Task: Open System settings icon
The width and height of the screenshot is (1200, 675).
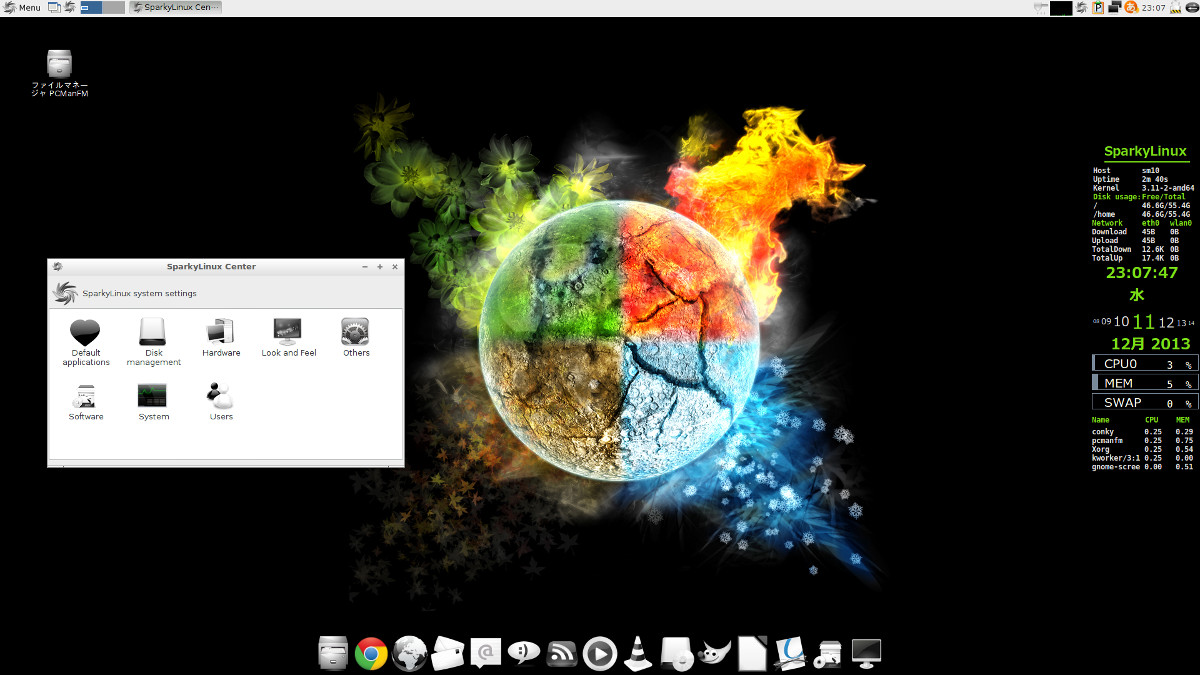Action: pyautogui.click(x=153, y=402)
